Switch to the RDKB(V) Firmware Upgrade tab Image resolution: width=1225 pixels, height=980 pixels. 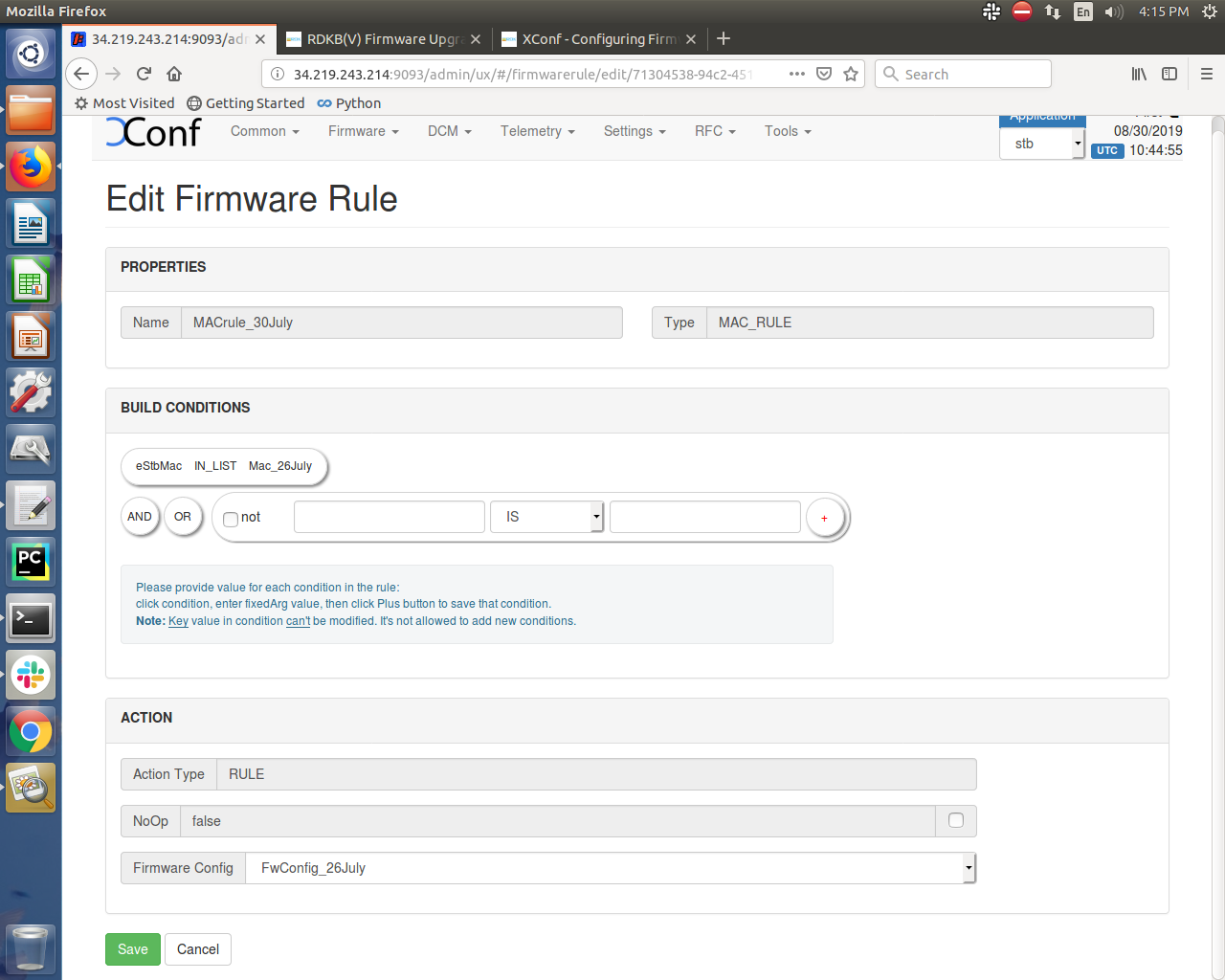pos(385,39)
